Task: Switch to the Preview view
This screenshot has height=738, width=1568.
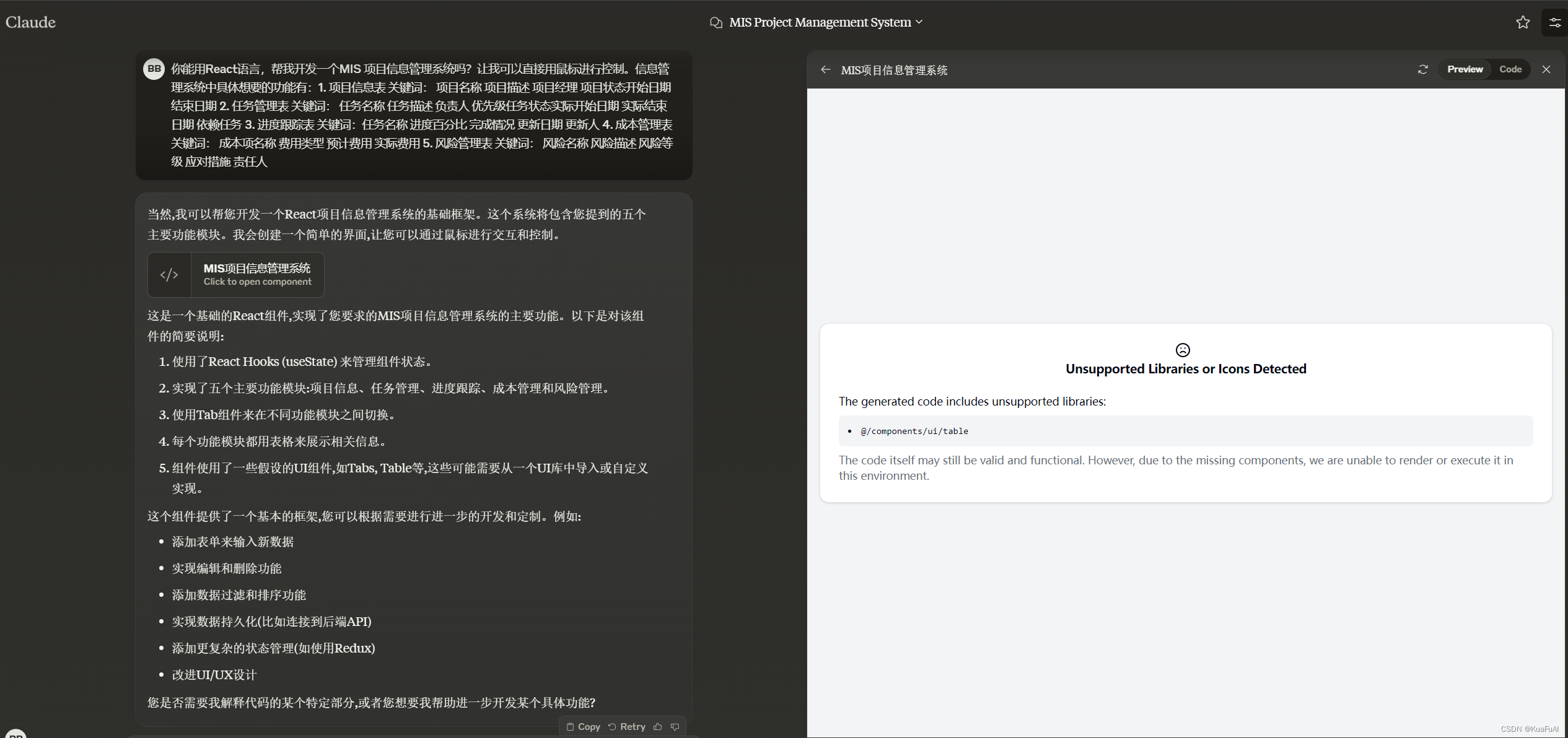Action: coord(1465,69)
